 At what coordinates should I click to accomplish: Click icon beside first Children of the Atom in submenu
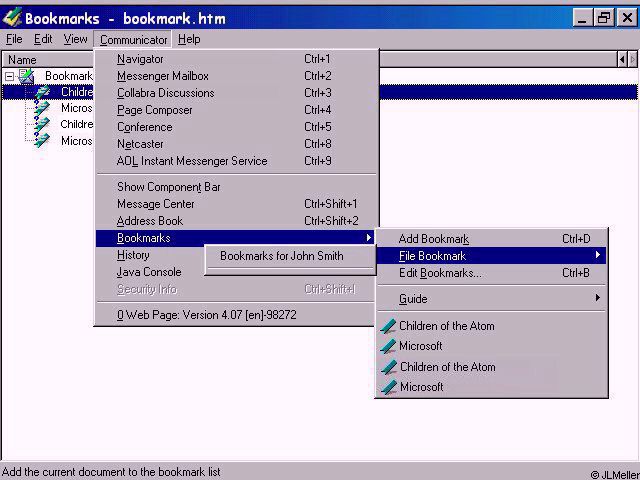point(389,326)
